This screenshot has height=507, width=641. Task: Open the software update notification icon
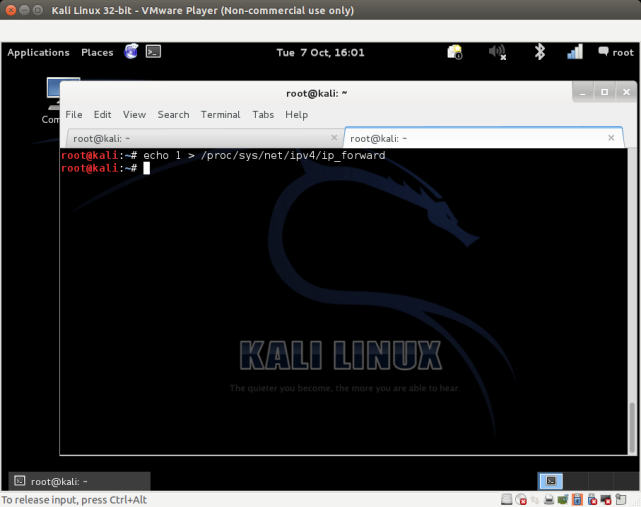click(455, 52)
